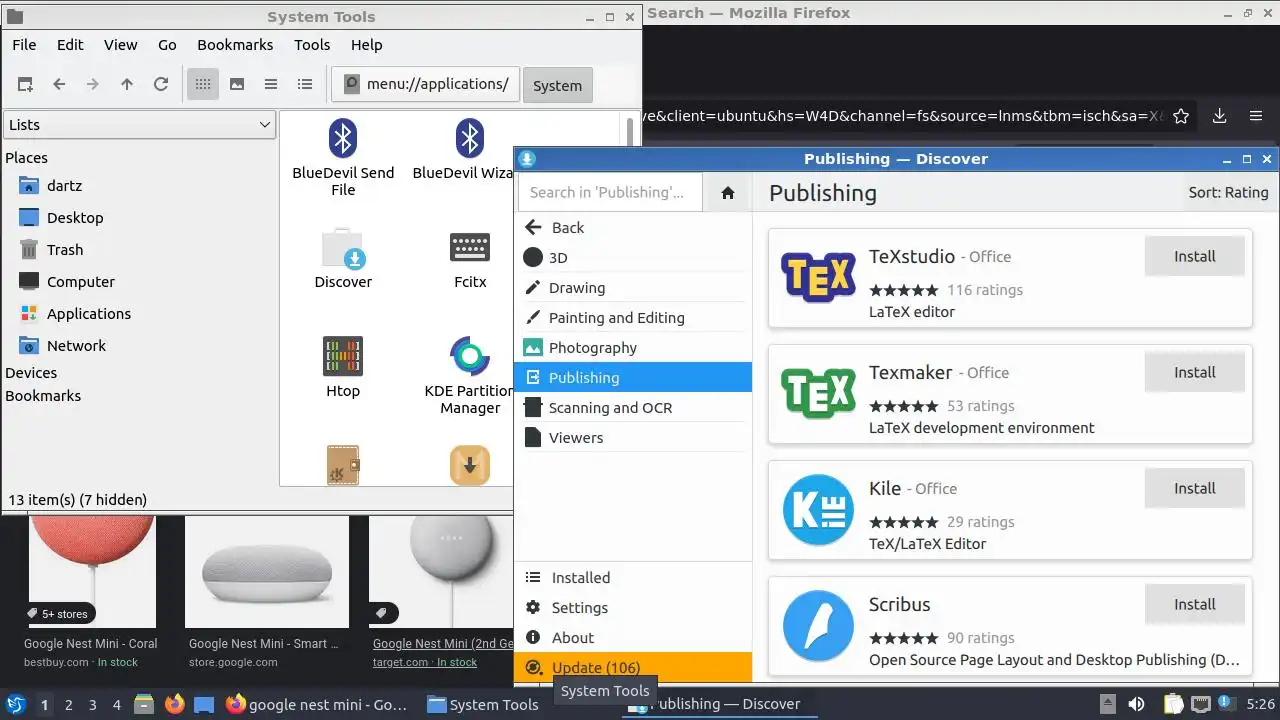Open new tab icon in System Tools toolbar

25,85
